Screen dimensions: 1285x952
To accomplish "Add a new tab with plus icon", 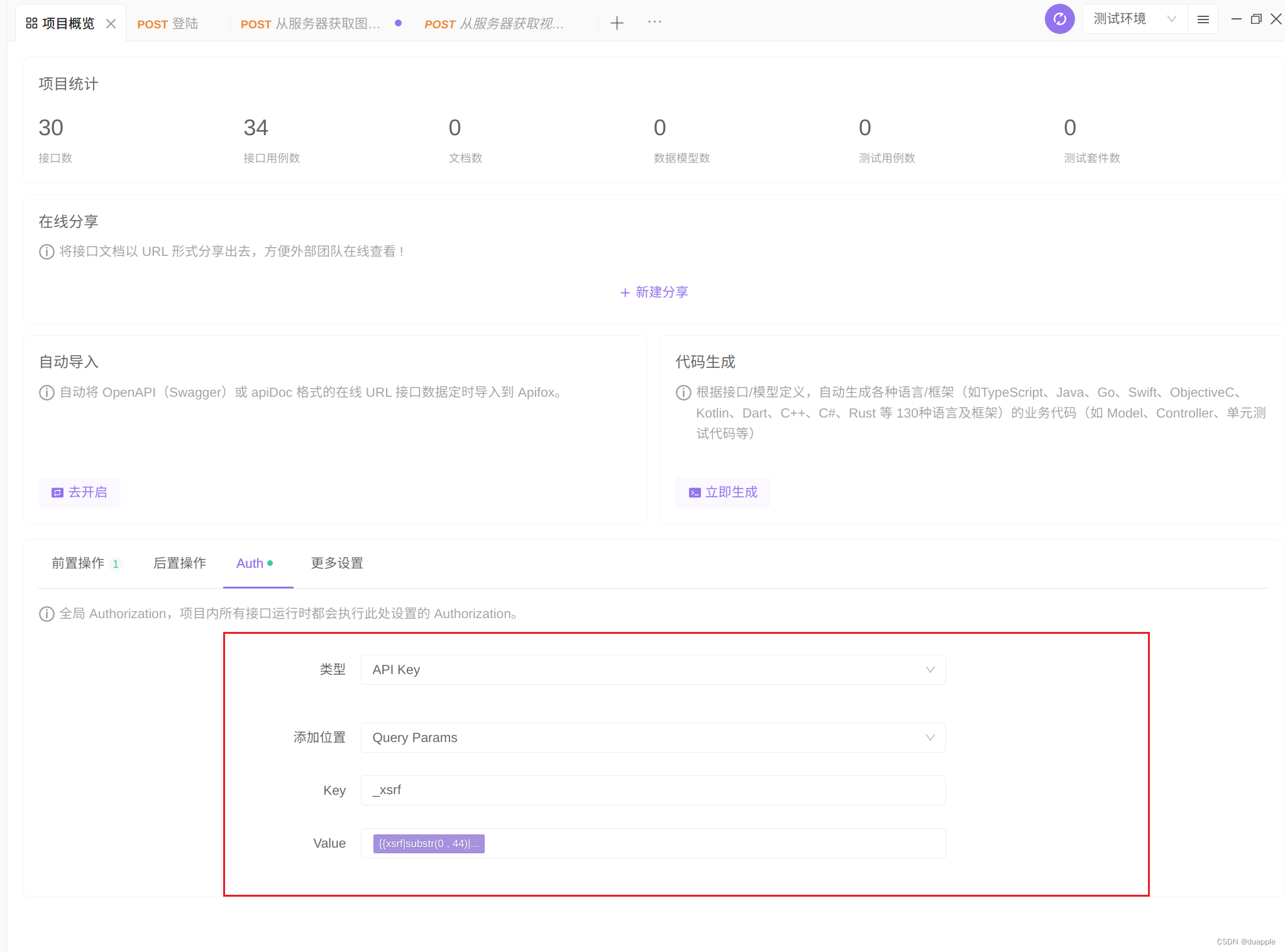I will pos(617,23).
